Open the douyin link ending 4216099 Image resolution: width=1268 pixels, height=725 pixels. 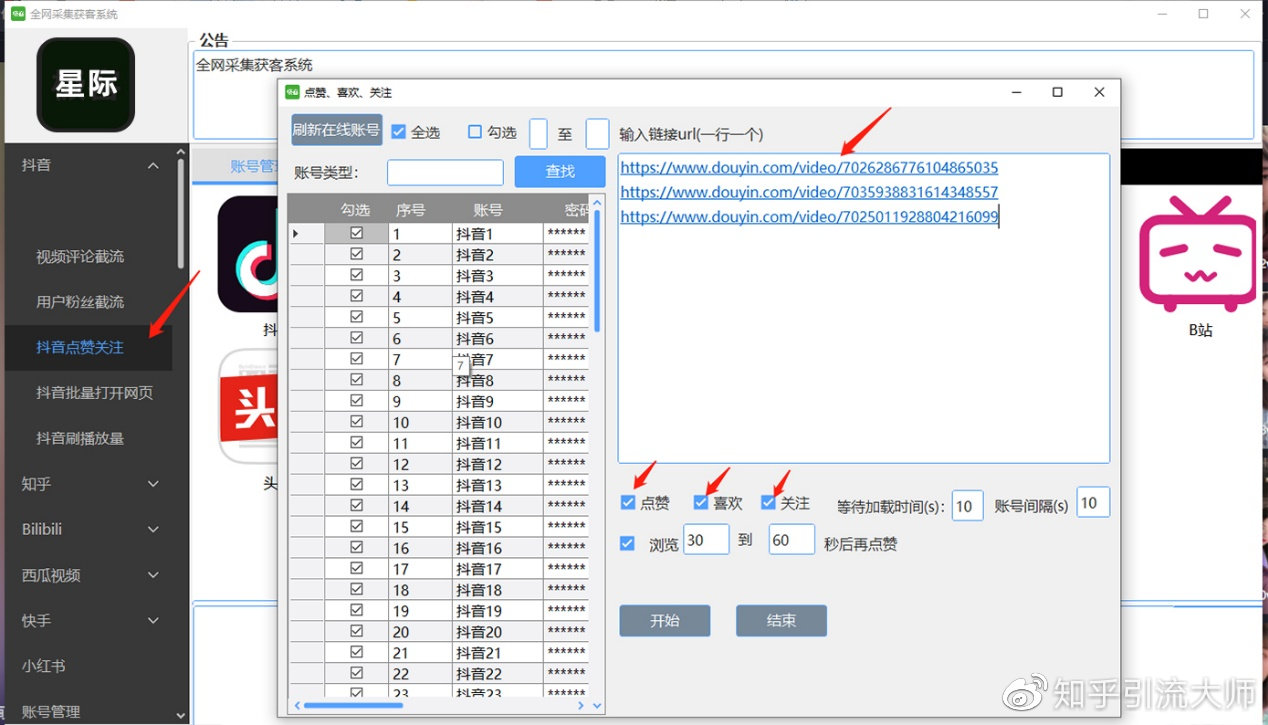point(809,216)
